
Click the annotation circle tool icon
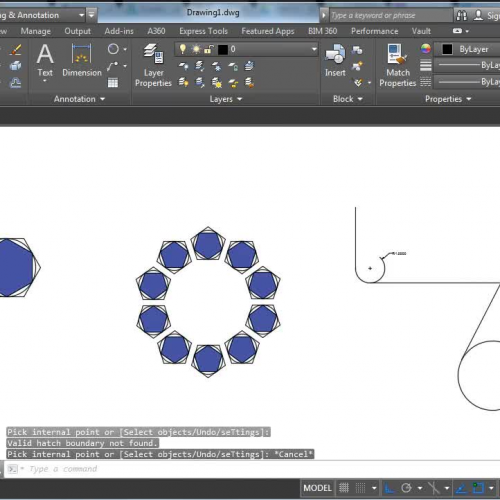point(113,49)
